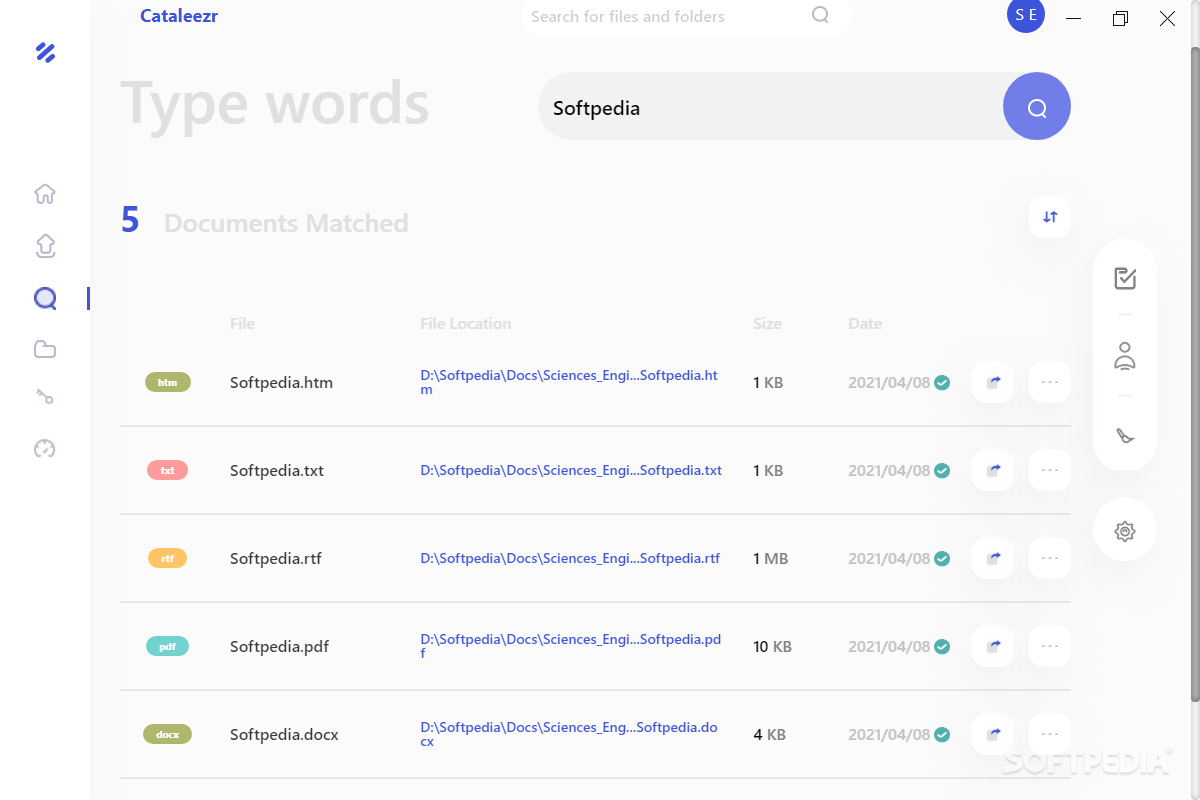Viewport: 1200px width, 800px height.
Task: Click the Size column header
Action: 767,324
